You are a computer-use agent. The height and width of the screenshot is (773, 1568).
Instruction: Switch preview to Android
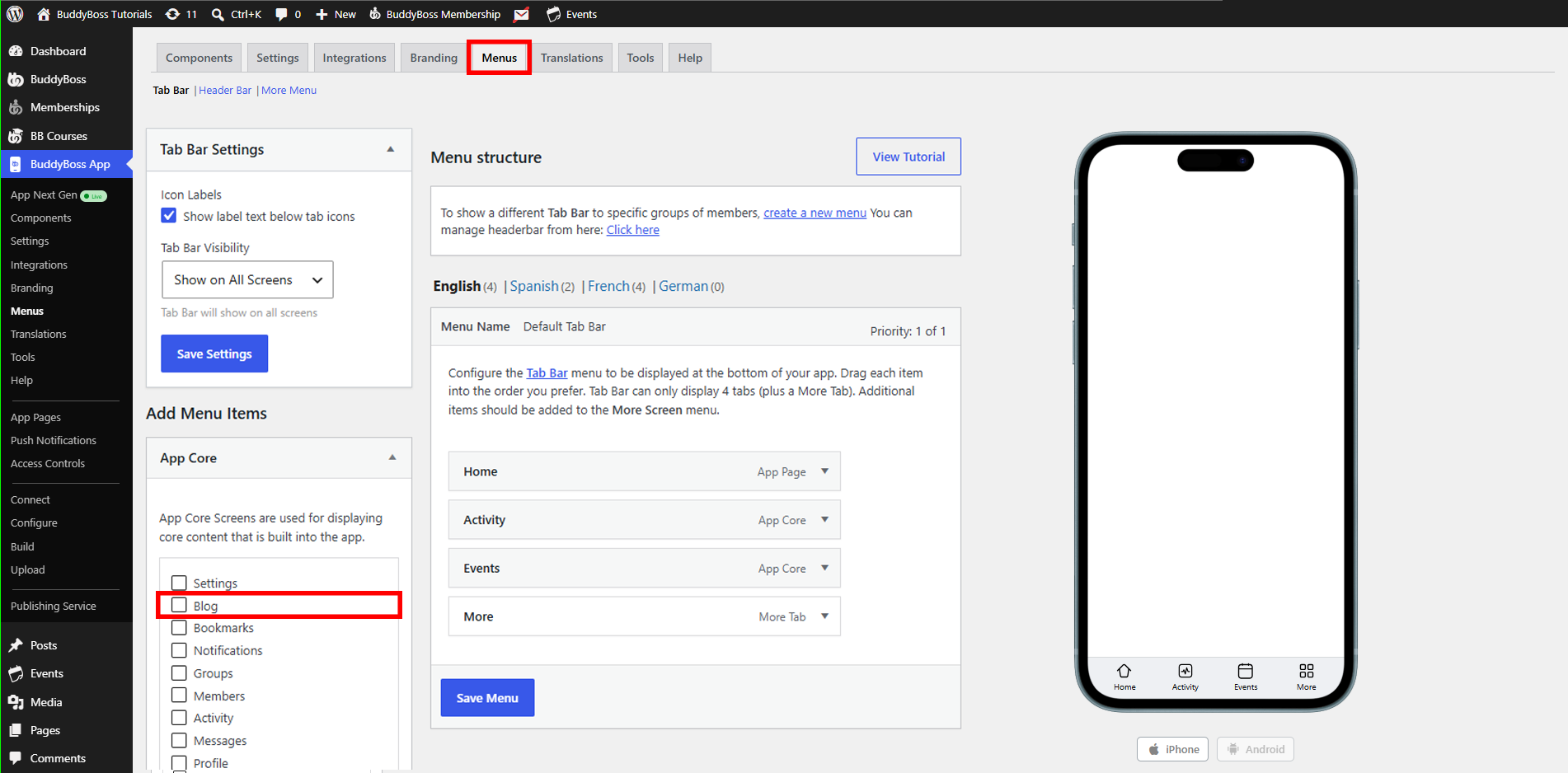pos(1256,749)
